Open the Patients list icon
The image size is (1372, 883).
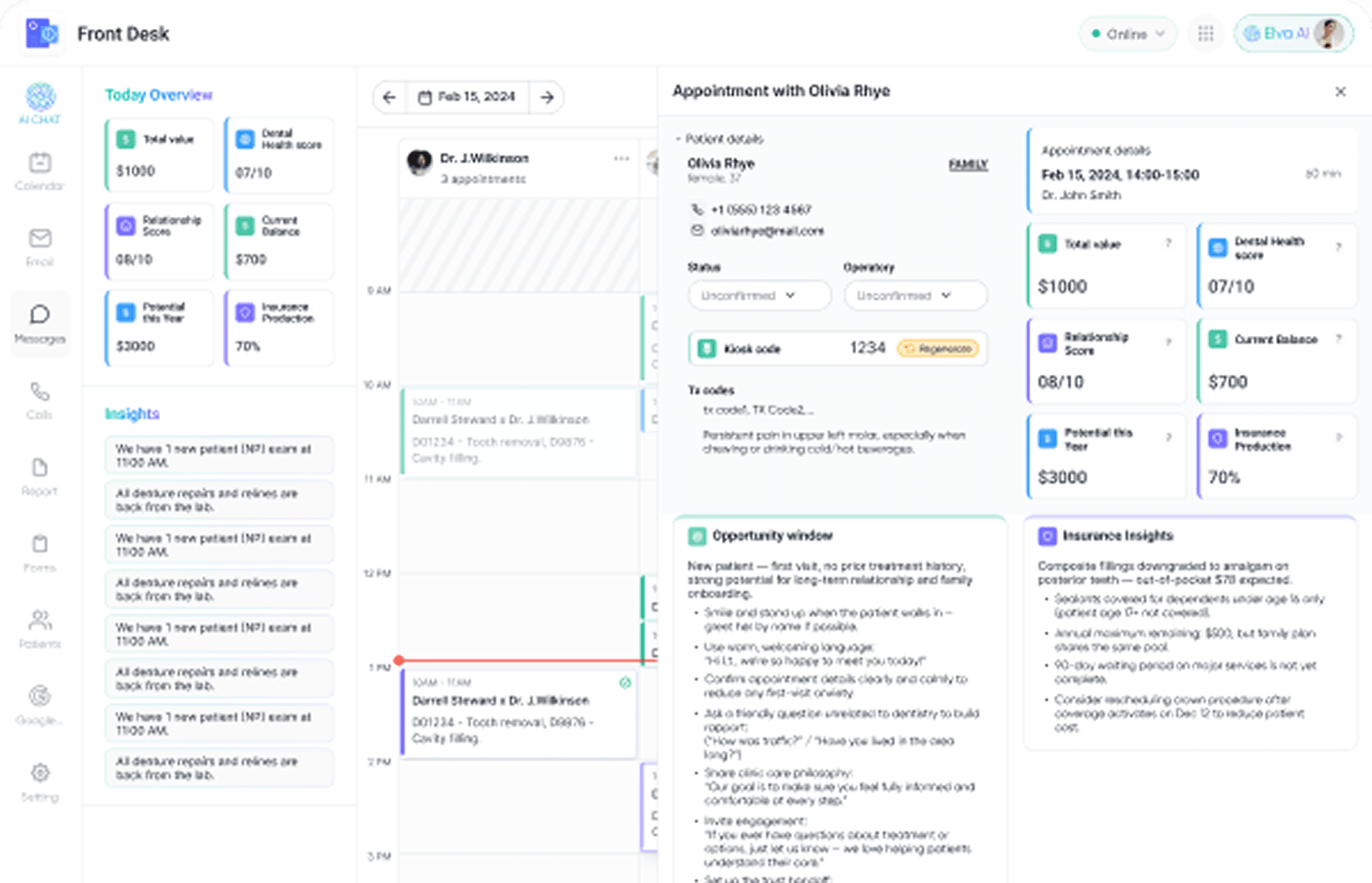[x=40, y=629]
